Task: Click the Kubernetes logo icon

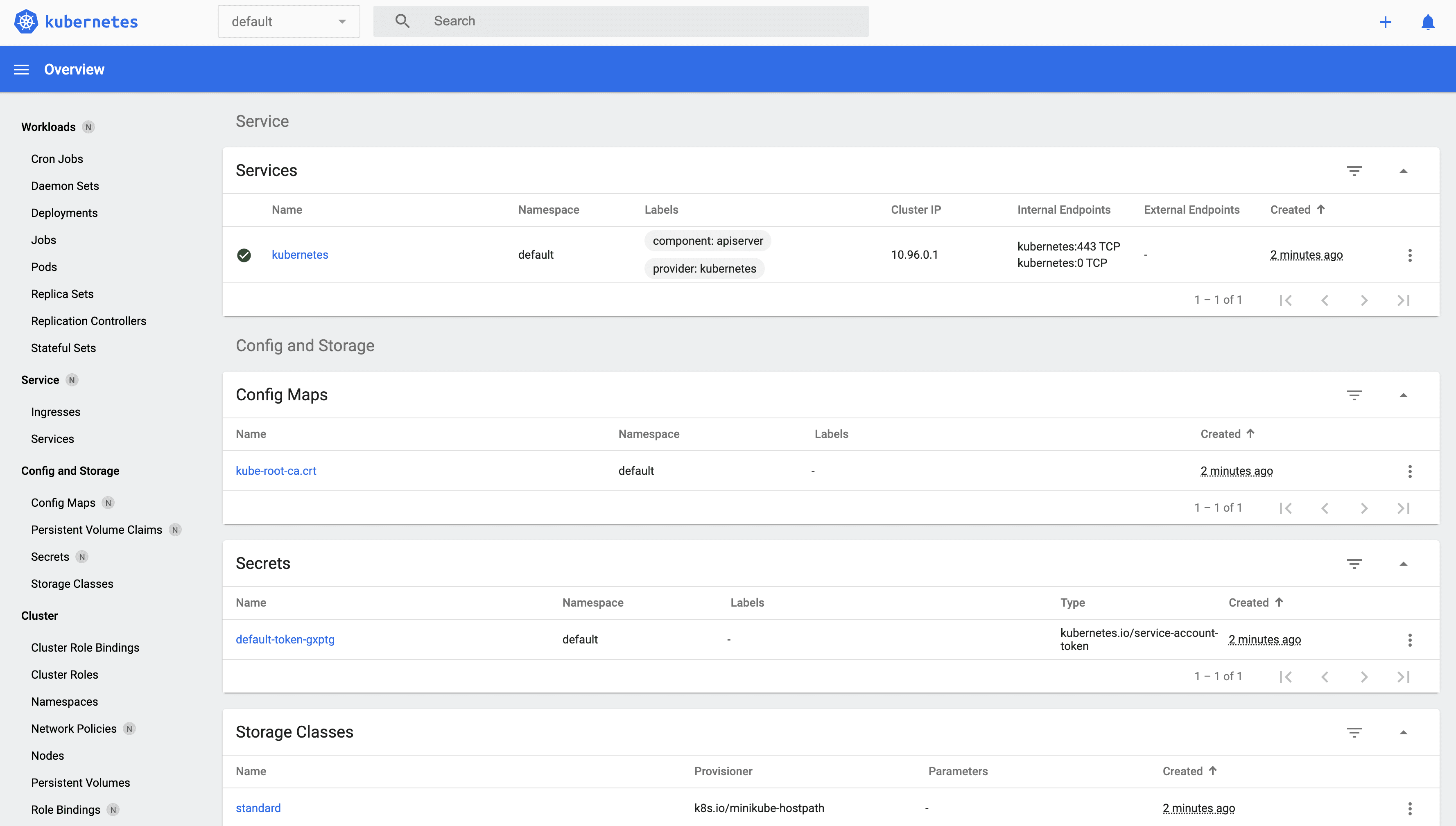Action: (x=26, y=22)
